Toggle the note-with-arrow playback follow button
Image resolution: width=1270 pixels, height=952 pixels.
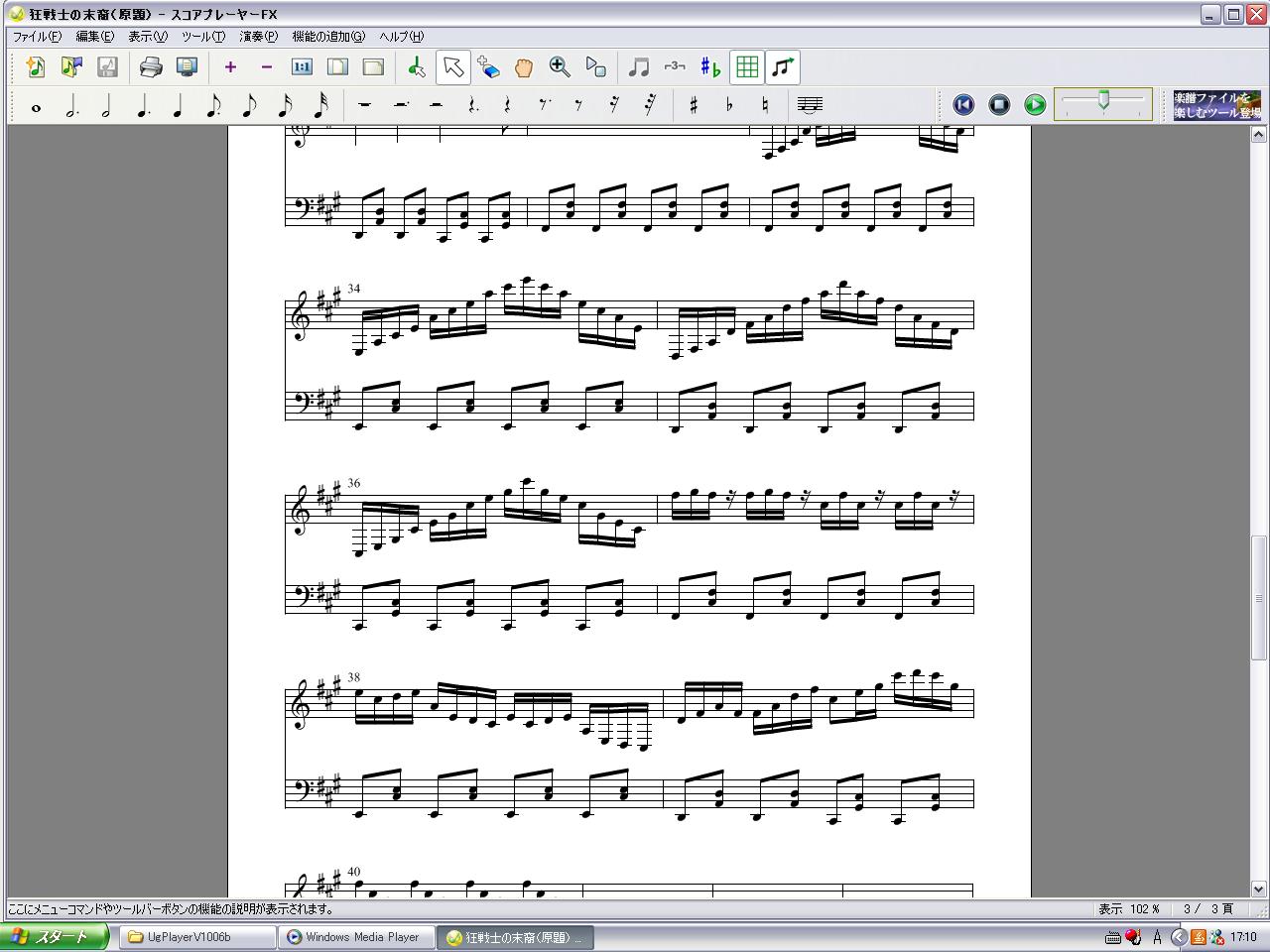(783, 67)
